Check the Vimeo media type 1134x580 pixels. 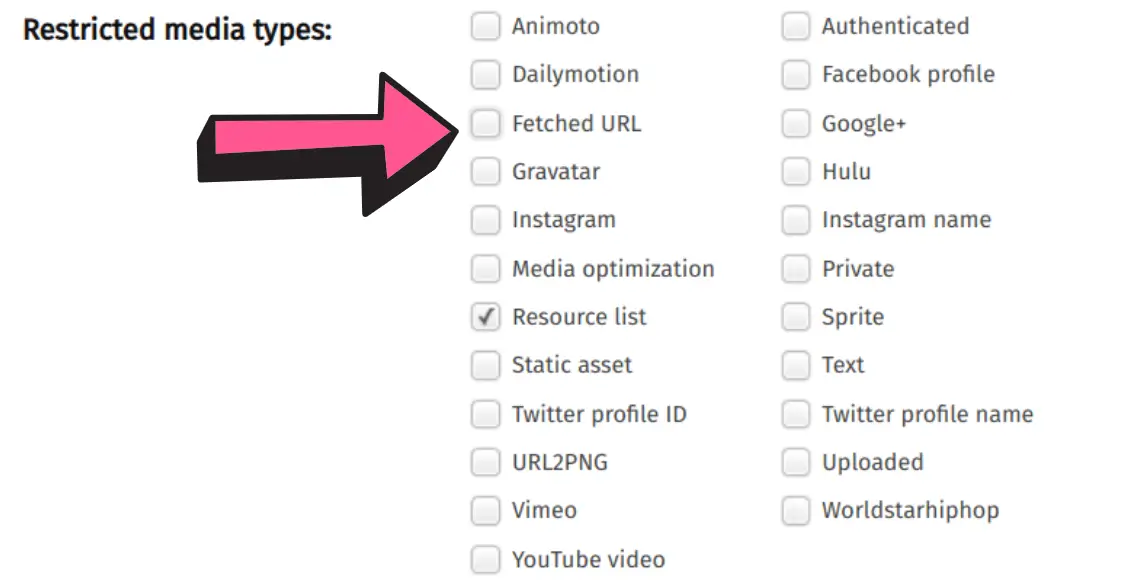[486, 510]
